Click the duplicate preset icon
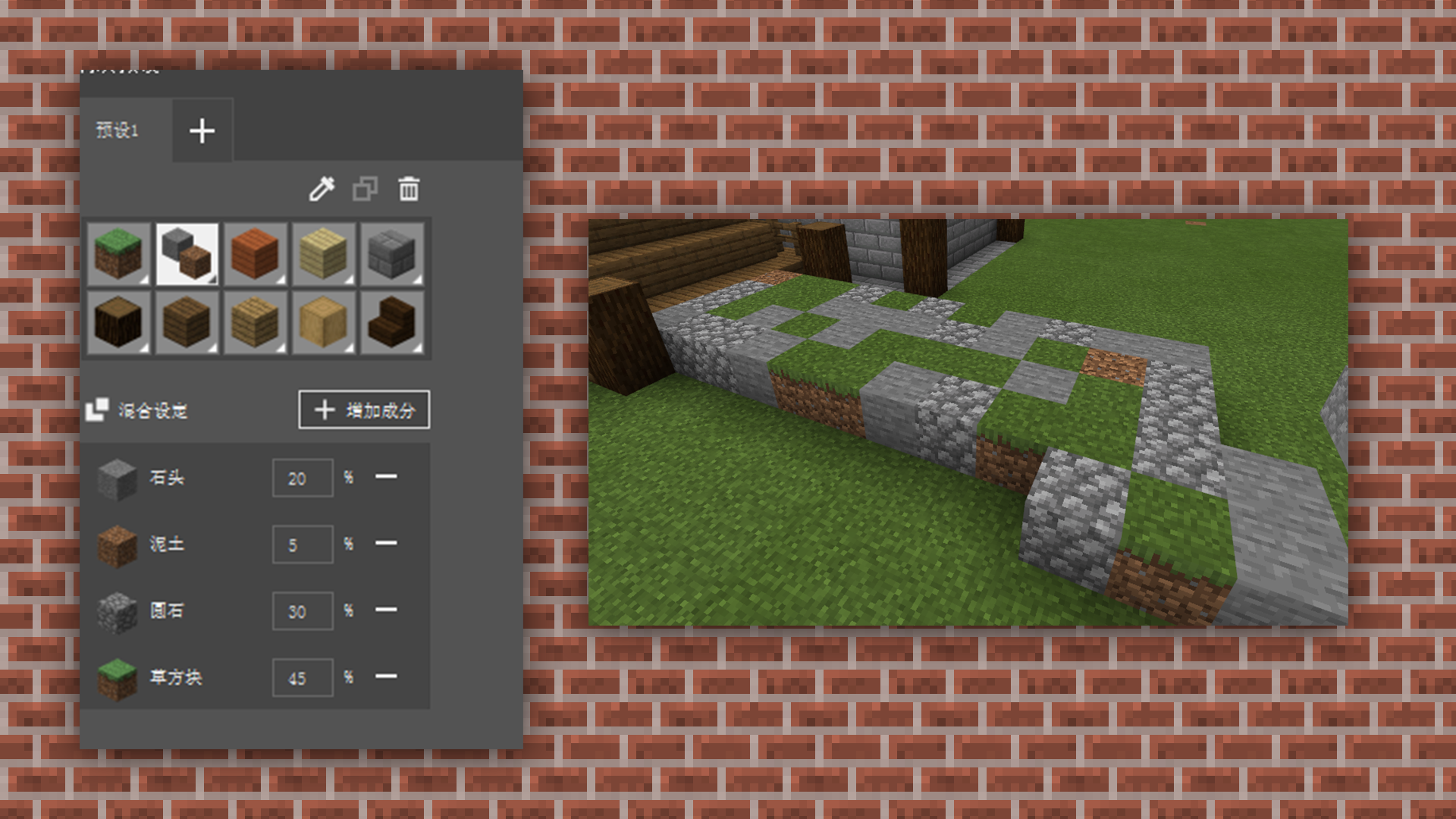This screenshot has height=819, width=1456. tap(365, 189)
